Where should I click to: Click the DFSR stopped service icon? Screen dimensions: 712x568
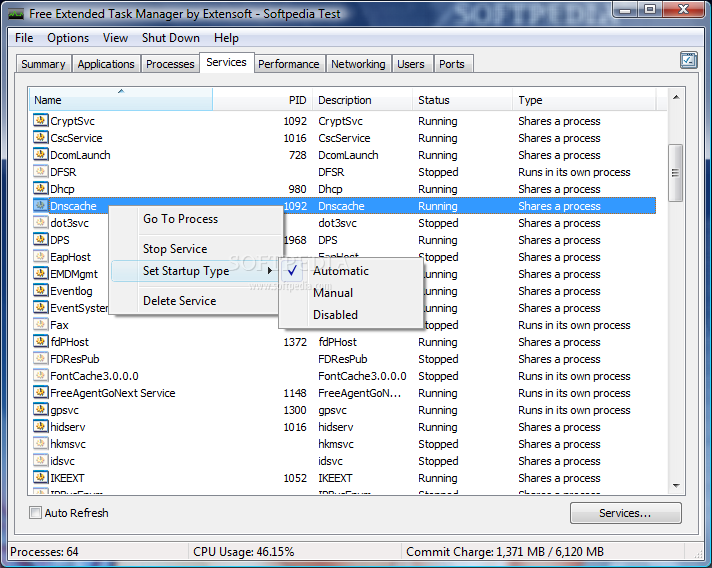40,172
